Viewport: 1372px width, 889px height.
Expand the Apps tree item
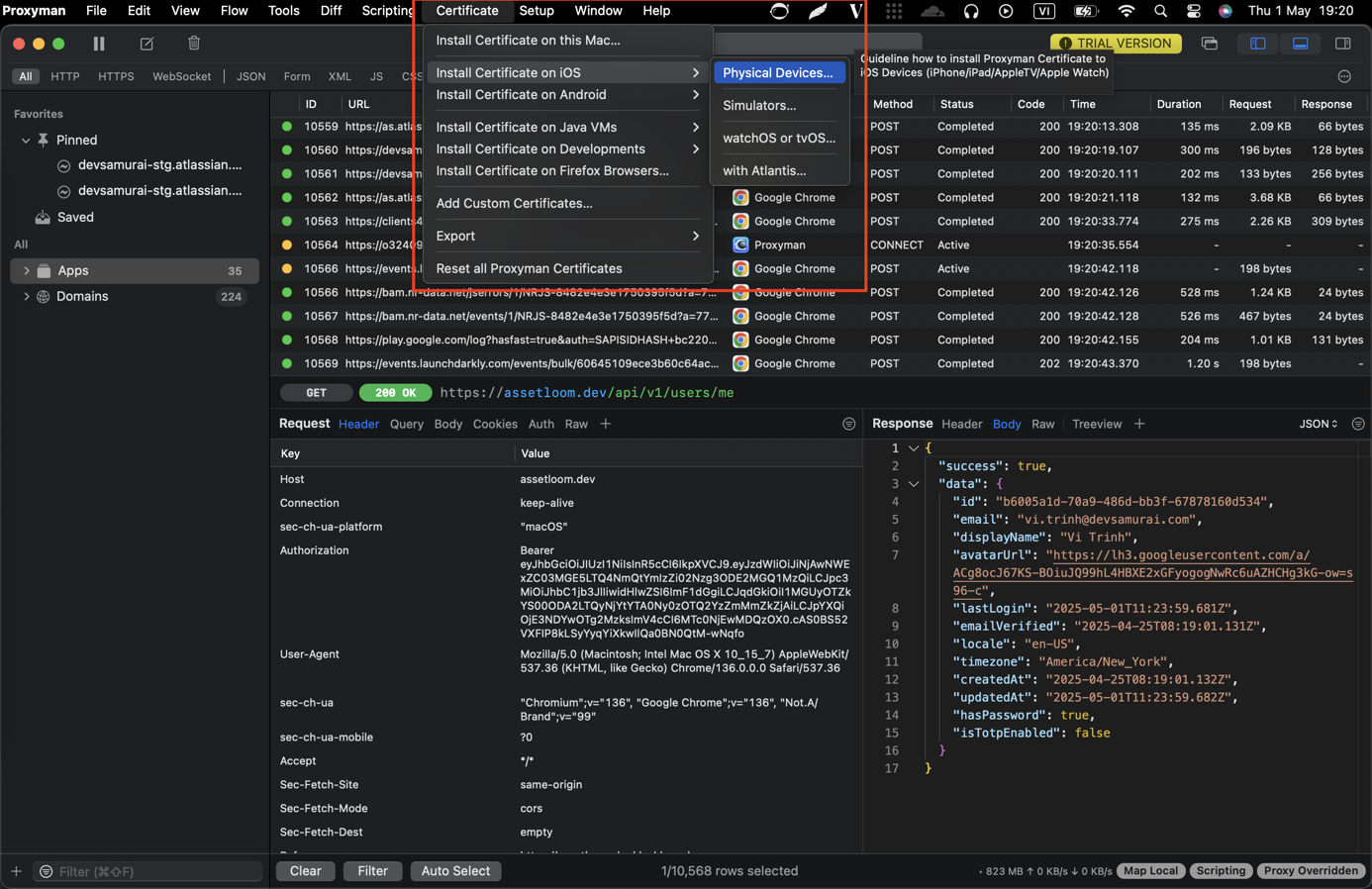tap(26, 270)
